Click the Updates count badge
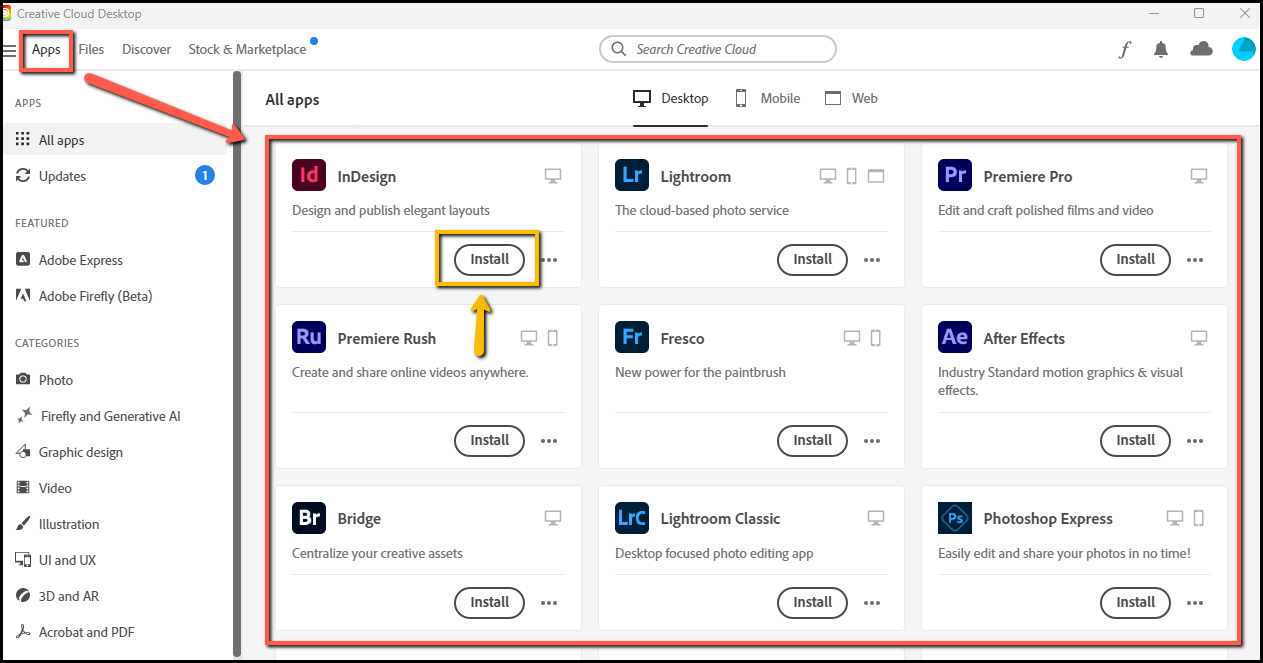Screen dimensions: 1263x663 pyautogui.click(x=204, y=176)
